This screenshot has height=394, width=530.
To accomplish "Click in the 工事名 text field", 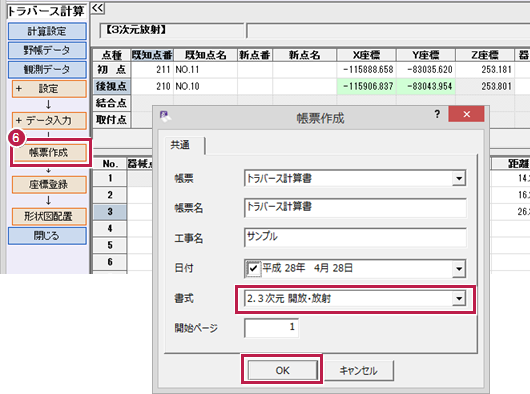I will tap(355, 238).
